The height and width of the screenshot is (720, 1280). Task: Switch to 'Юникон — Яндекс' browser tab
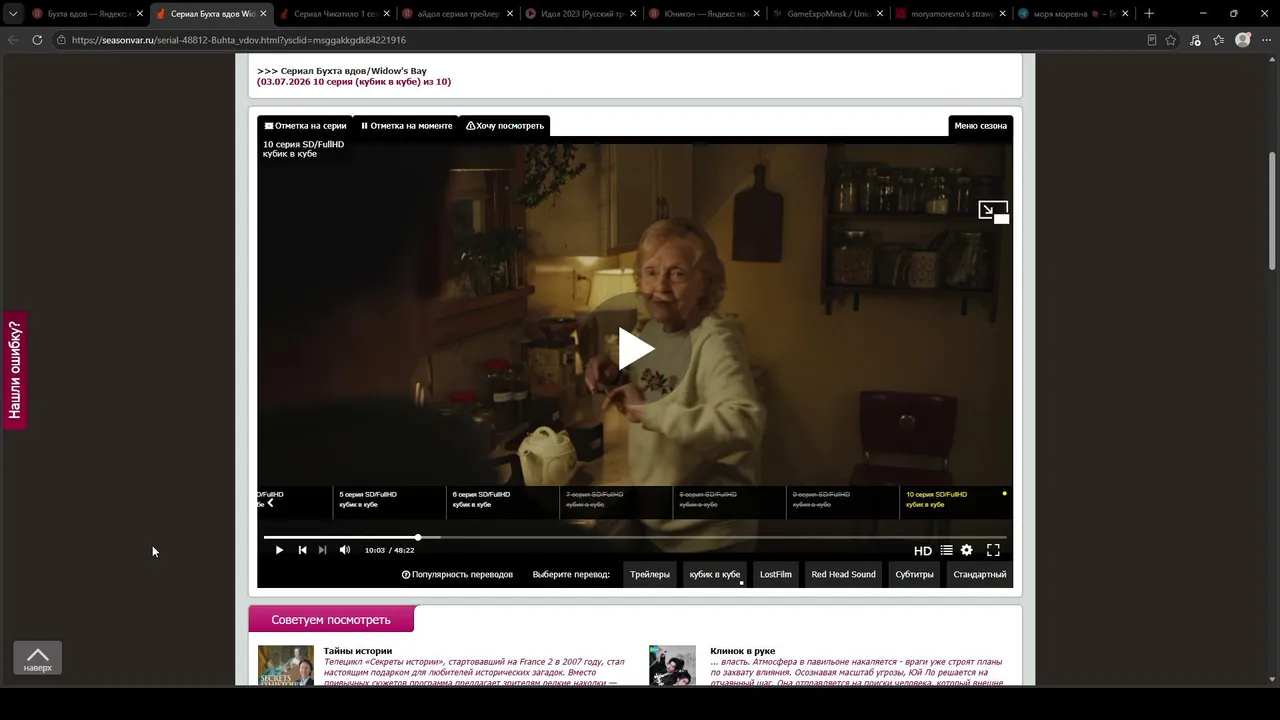pos(704,14)
